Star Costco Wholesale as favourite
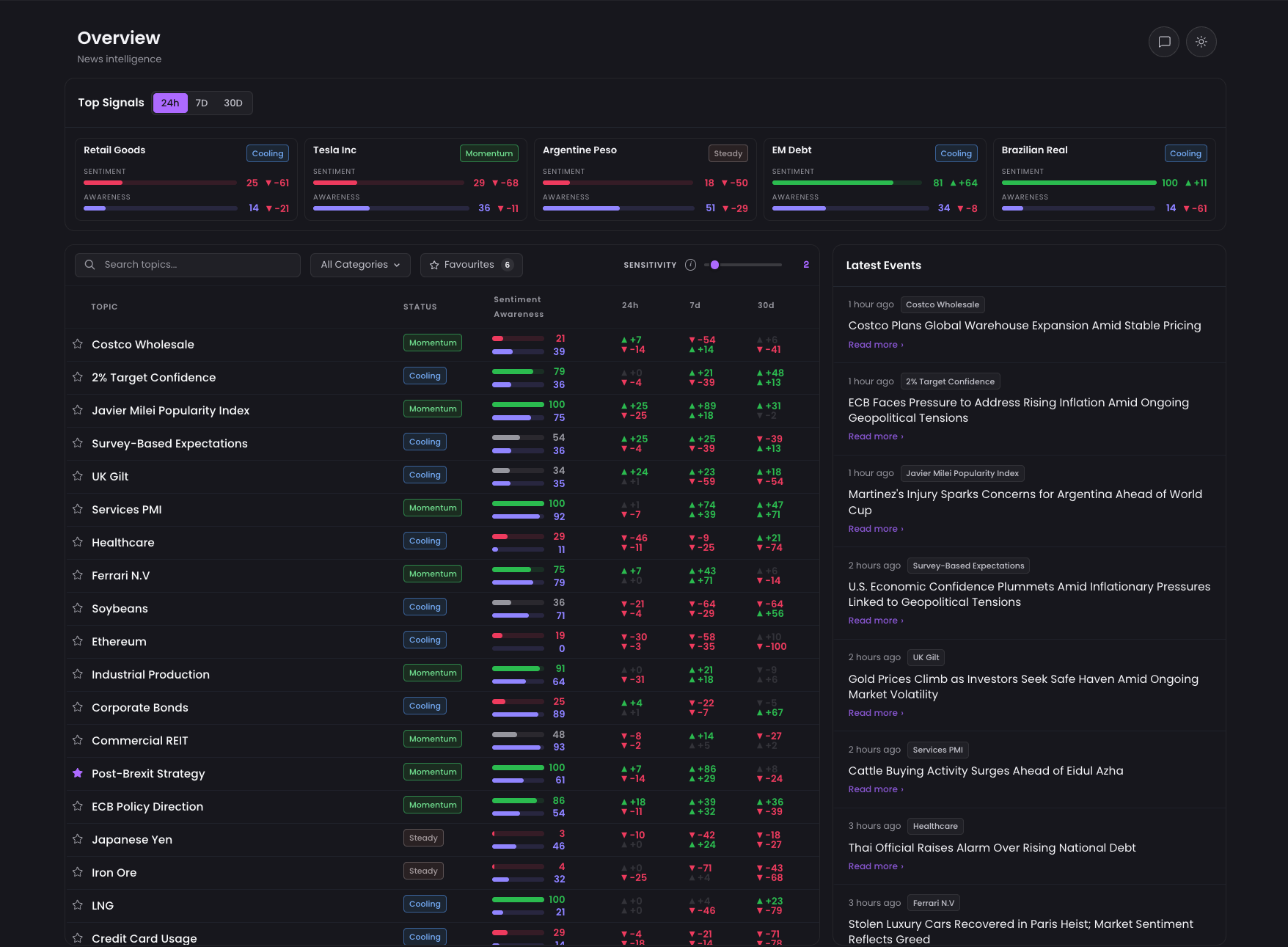Viewport: 1288px width, 947px height. [x=78, y=344]
